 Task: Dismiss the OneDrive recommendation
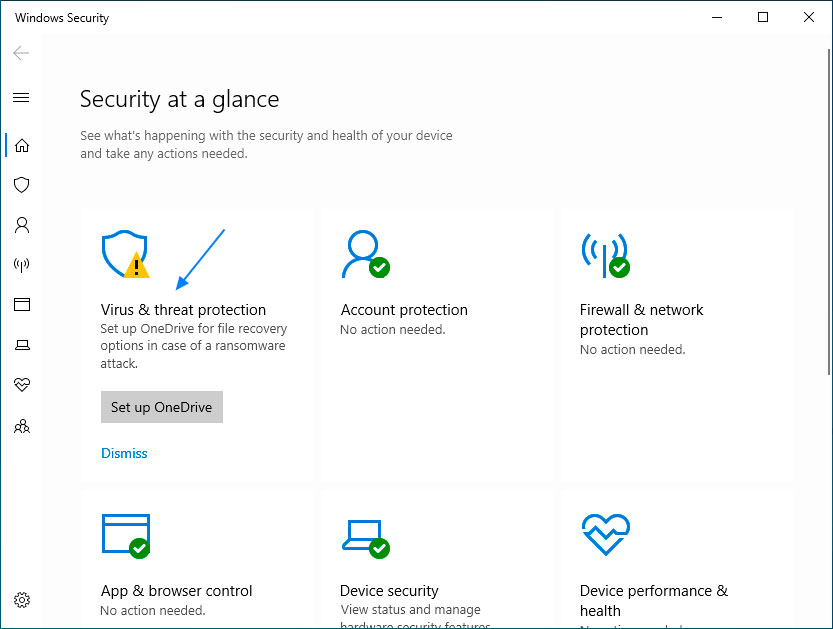tap(124, 453)
